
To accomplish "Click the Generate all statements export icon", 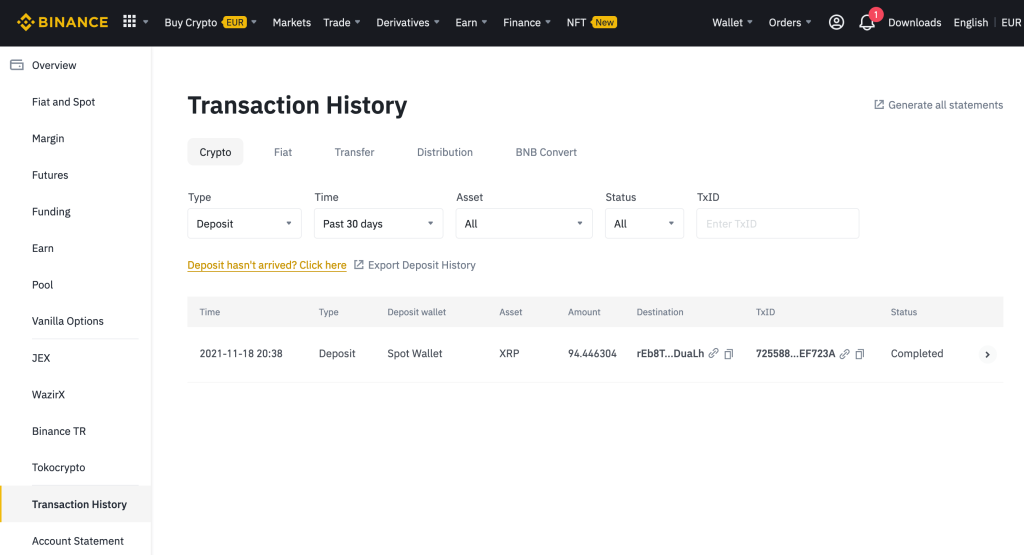I will (x=879, y=104).
